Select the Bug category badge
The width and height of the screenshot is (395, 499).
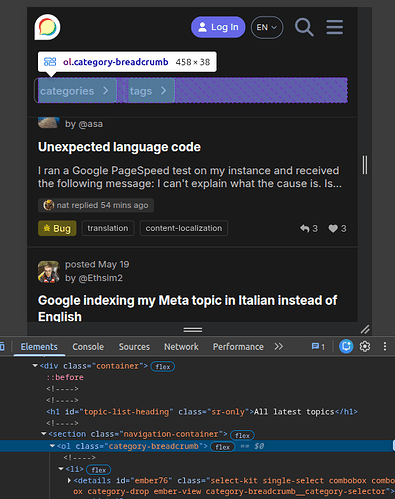57,228
